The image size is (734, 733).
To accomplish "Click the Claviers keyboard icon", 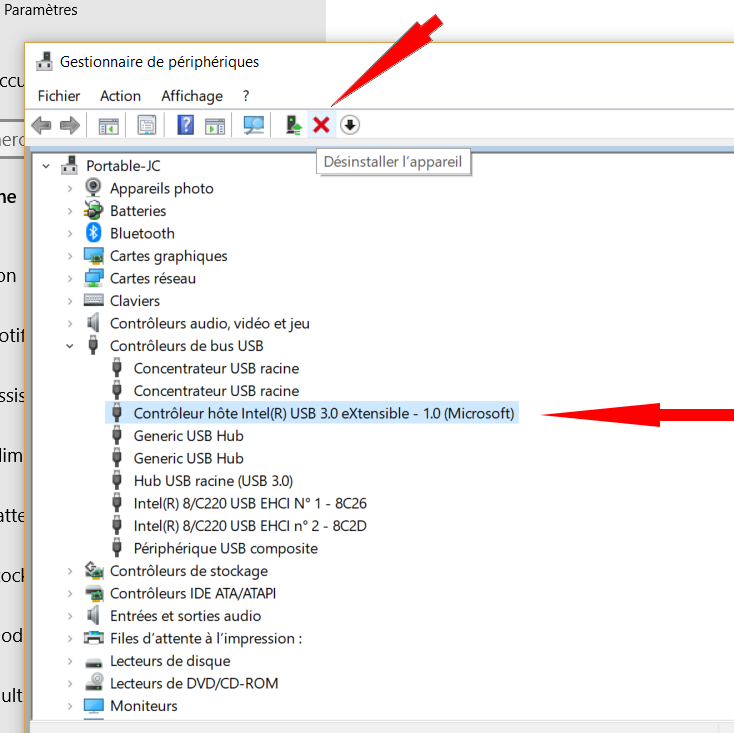I will [x=94, y=300].
